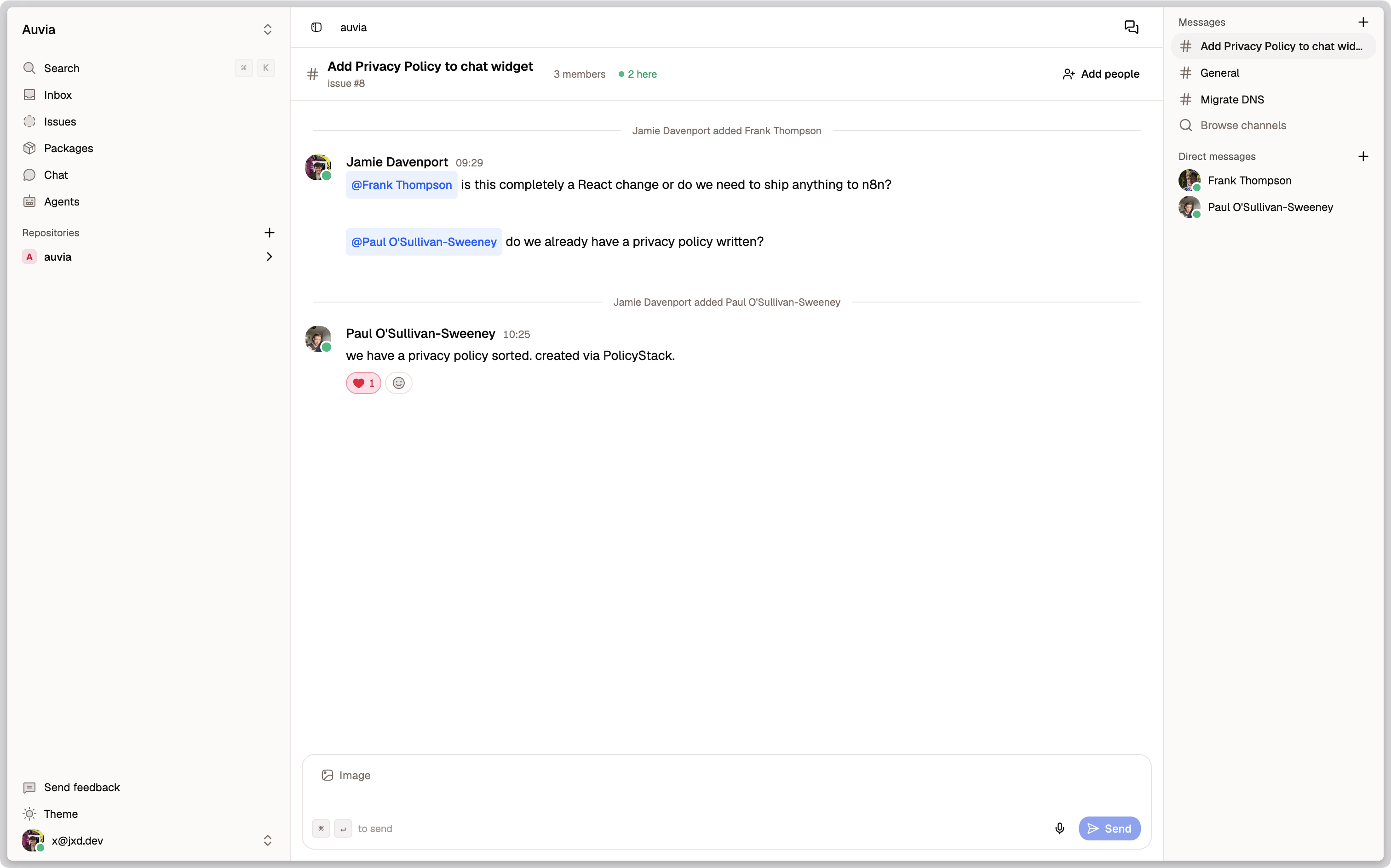
Task: Open direct message with Frank Thompson
Action: pyautogui.click(x=1273, y=180)
